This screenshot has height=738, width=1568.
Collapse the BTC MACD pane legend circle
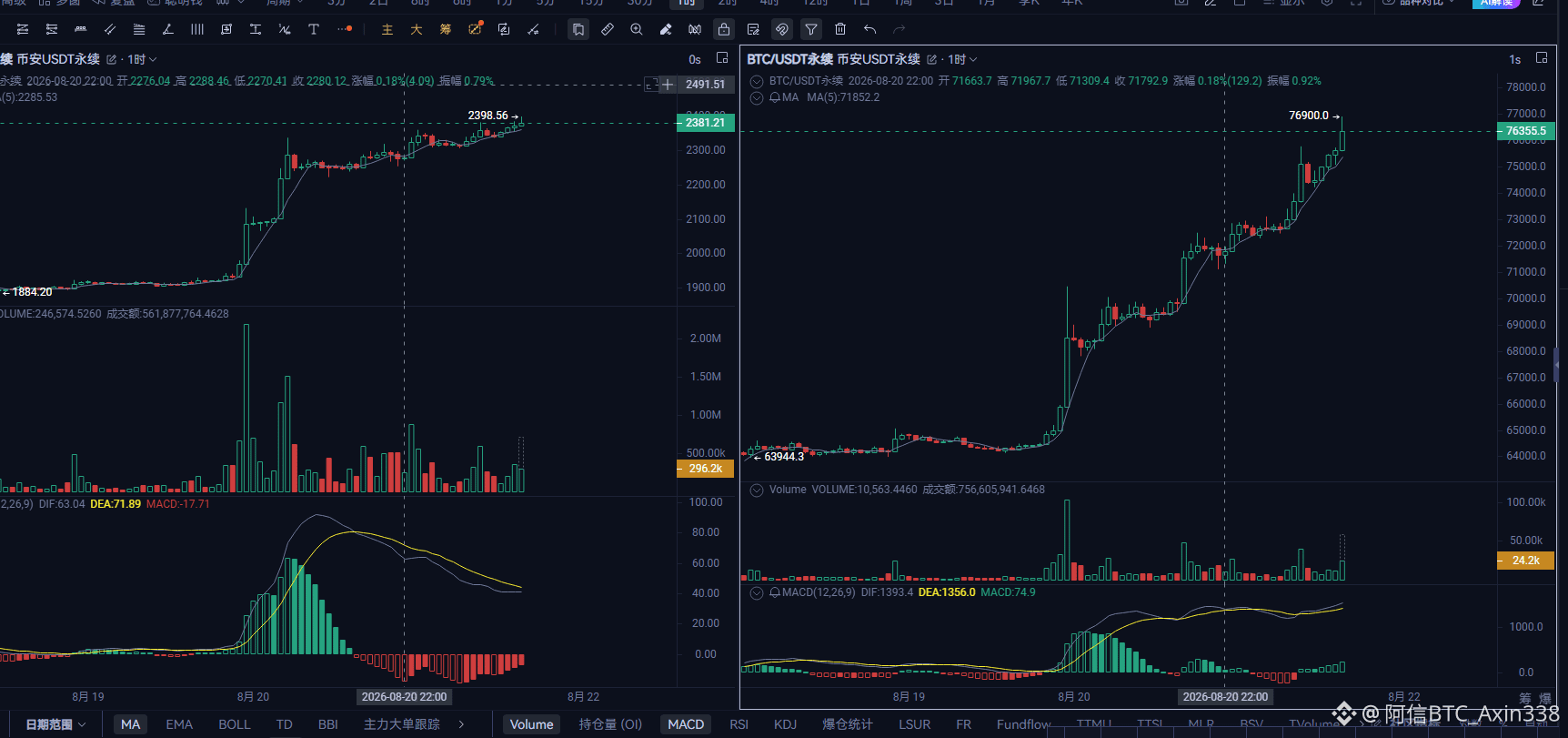coord(757,592)
